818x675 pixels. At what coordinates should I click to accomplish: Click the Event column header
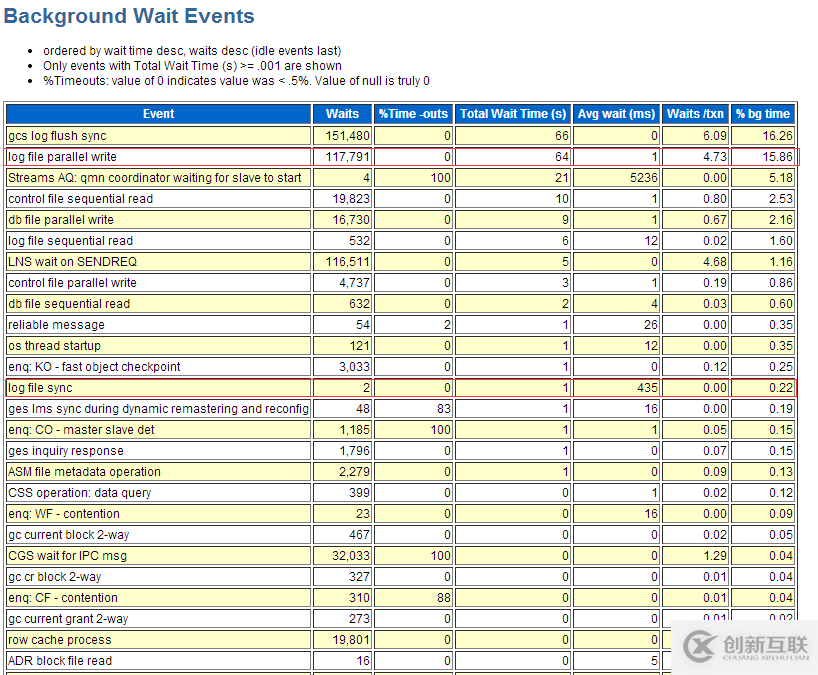(158, 114)
